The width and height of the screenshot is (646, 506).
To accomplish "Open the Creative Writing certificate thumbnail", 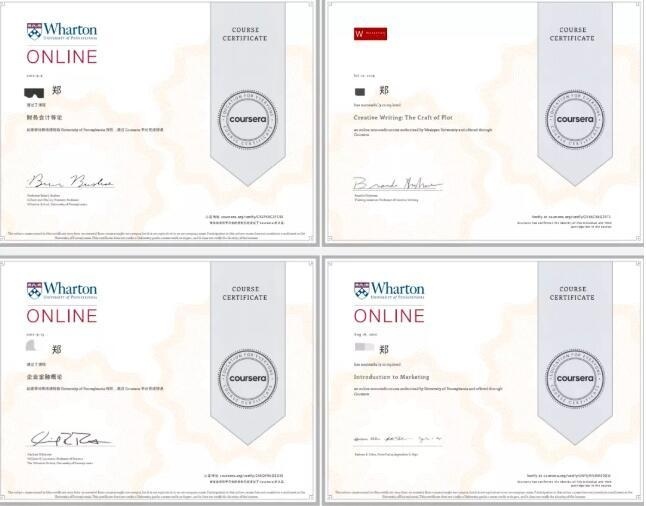I will (x=484, y=122).
